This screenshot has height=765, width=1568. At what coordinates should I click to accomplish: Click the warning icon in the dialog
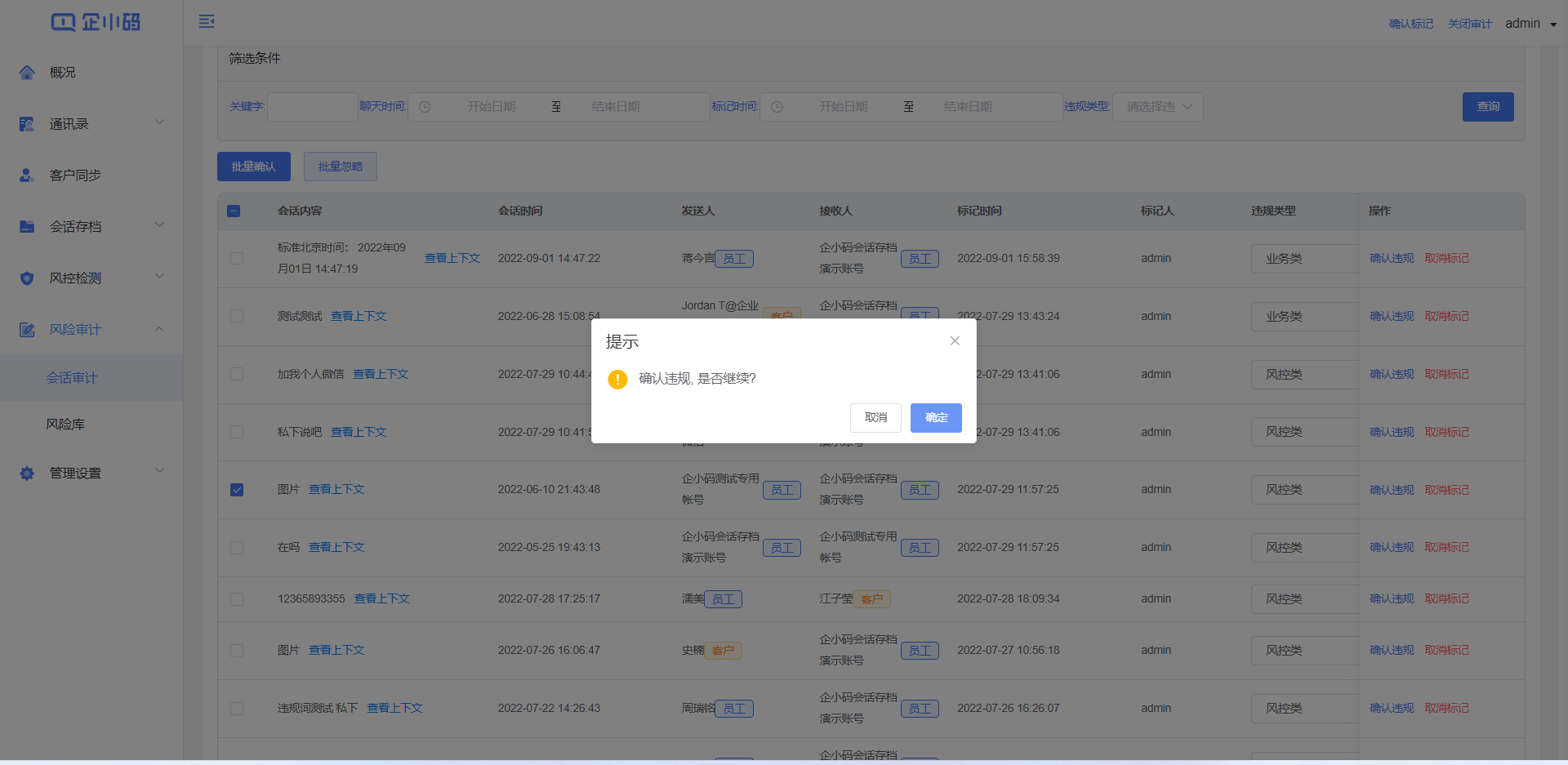[617, 379]
